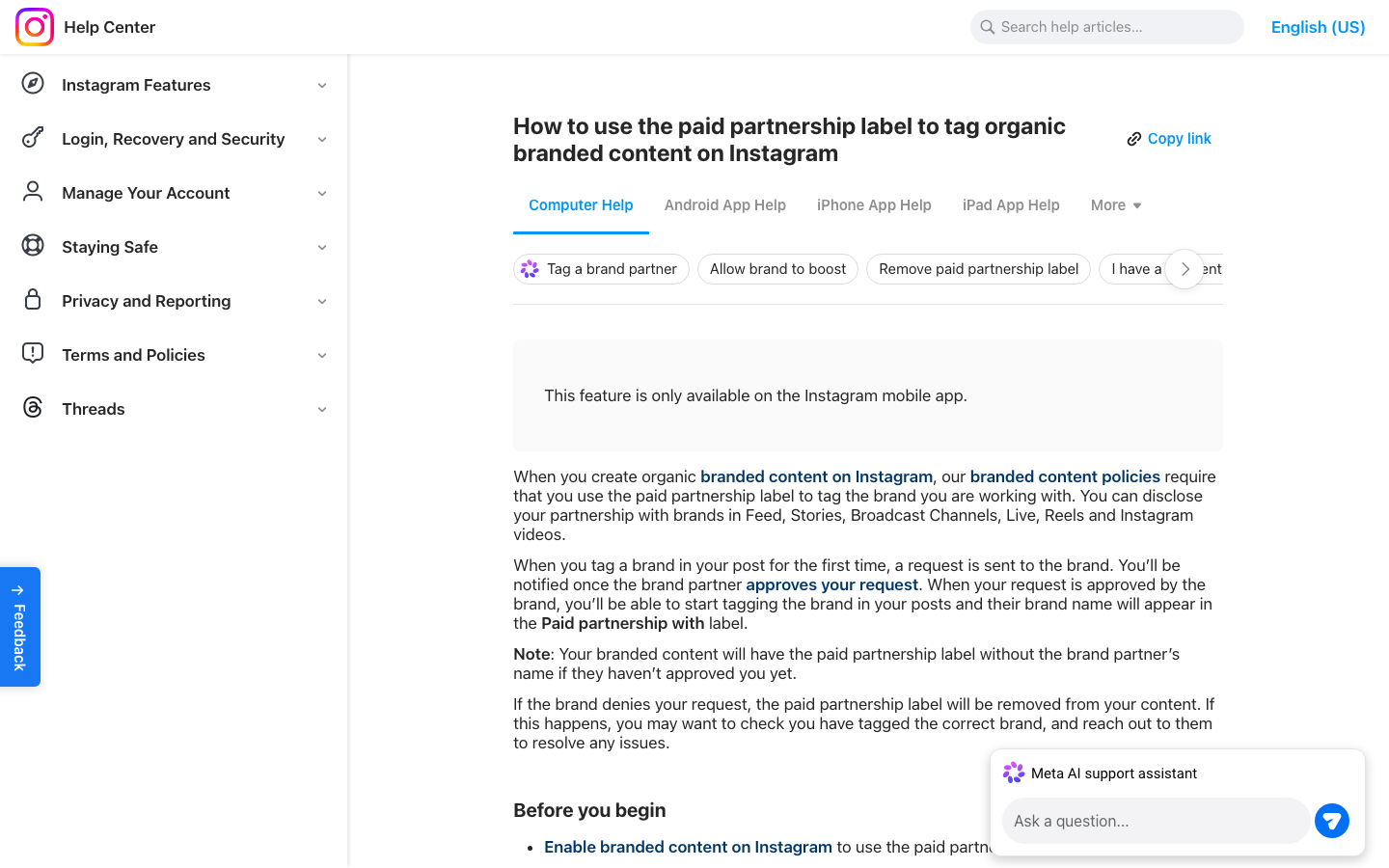Click the Tag a brand partner chip
This screenshot has height=868, width=1389.
pos(601,269)
